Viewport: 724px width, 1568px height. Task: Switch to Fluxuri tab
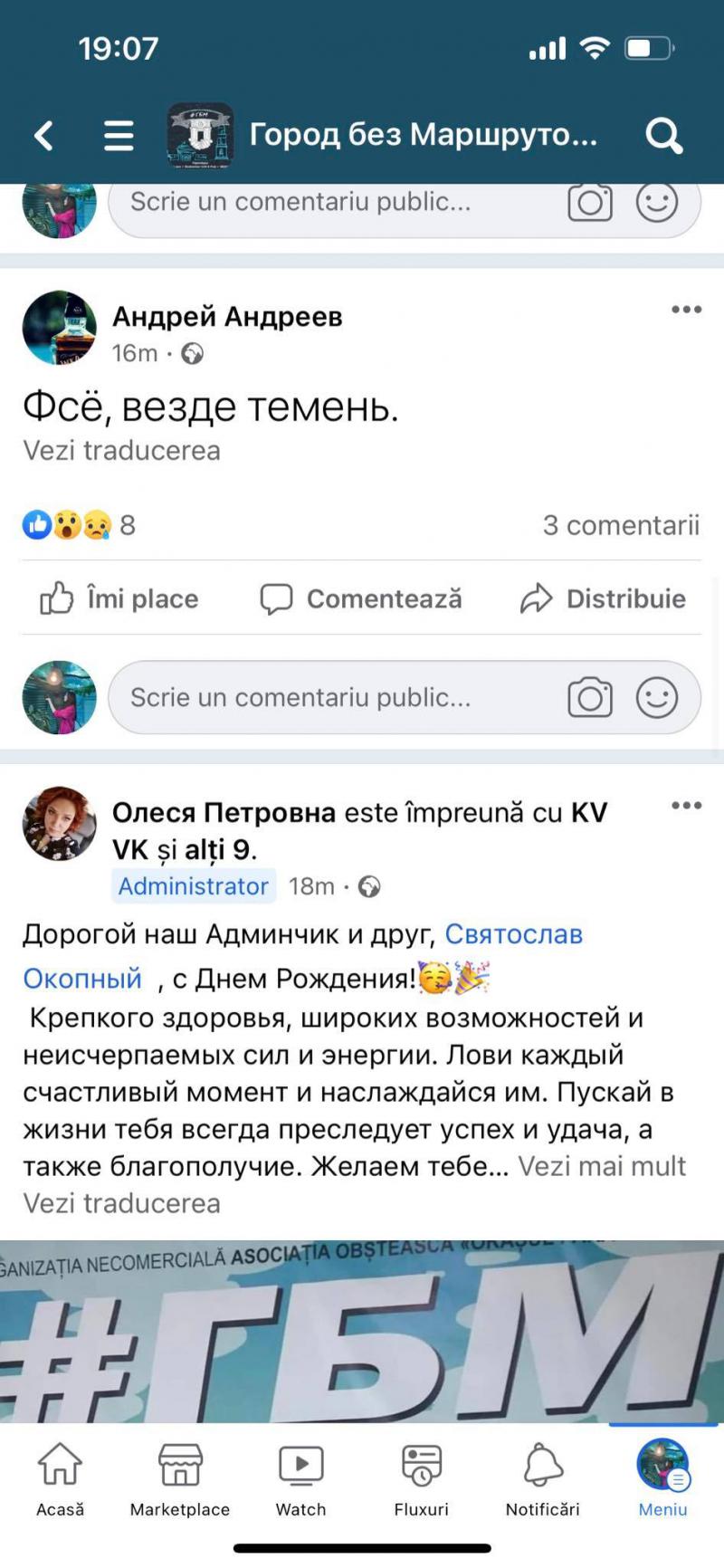tap(422, 1477)
